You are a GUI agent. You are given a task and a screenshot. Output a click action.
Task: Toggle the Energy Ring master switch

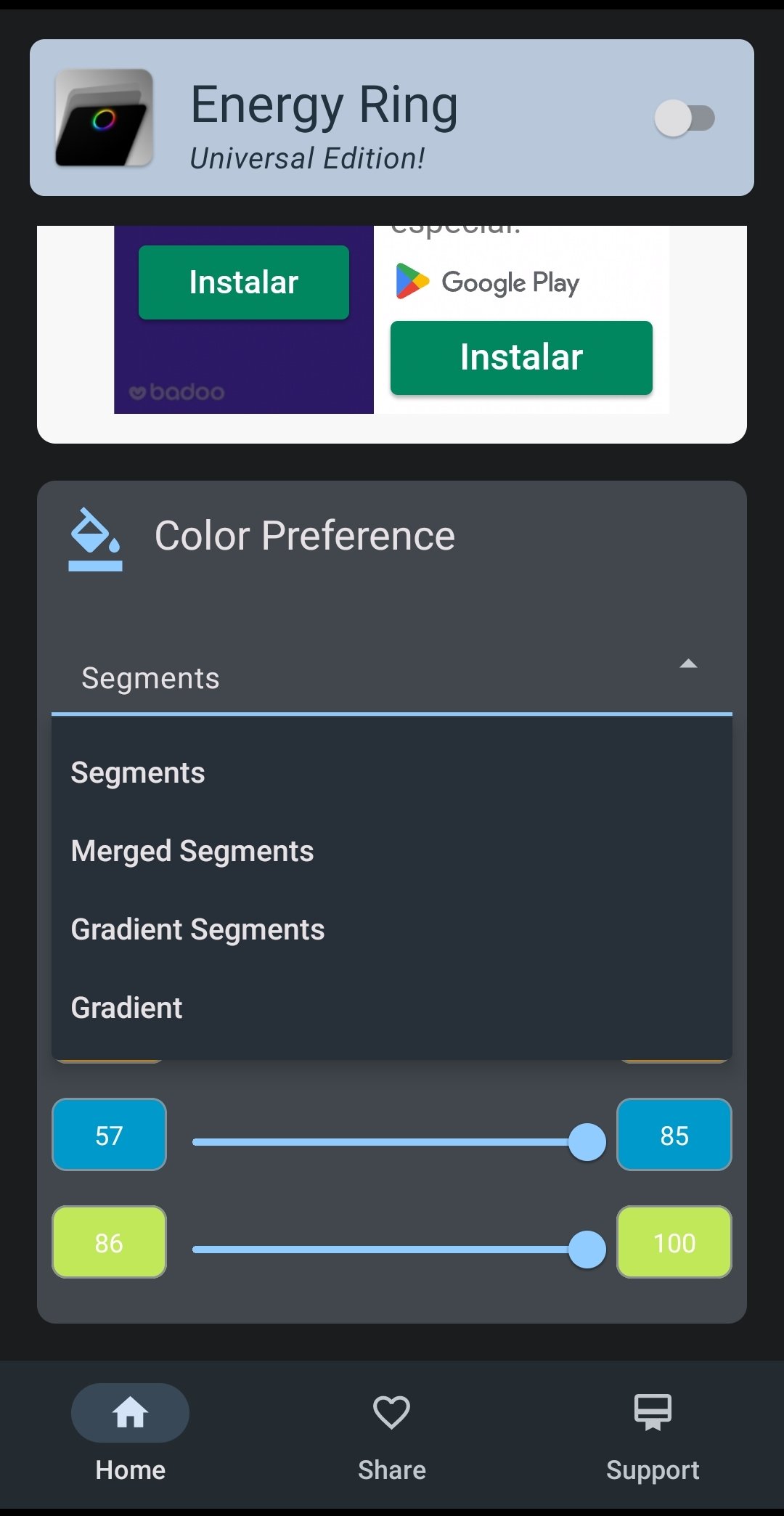[x=685, y=118]
